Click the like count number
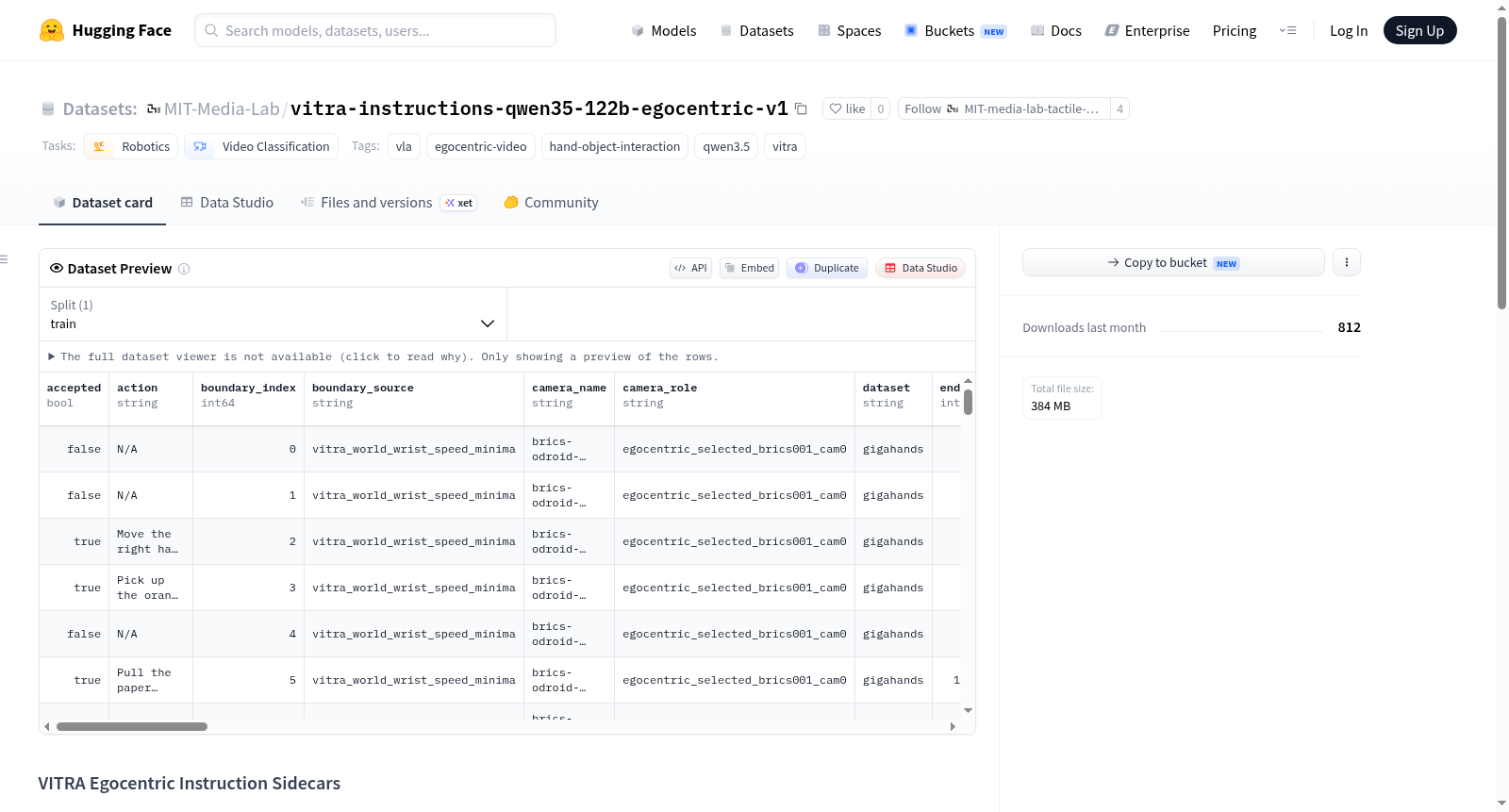The image size is (1509, 812). click(x=881, y=108)
